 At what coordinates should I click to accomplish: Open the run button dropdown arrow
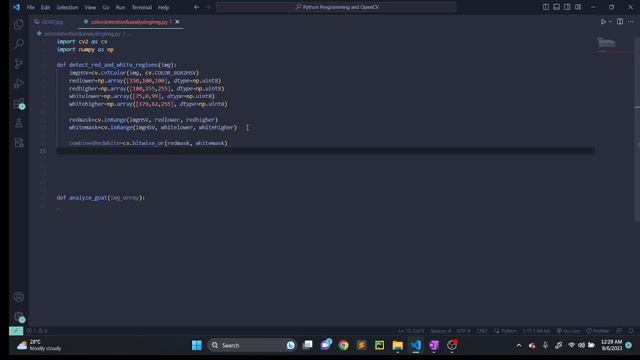(x=611, y=22)
